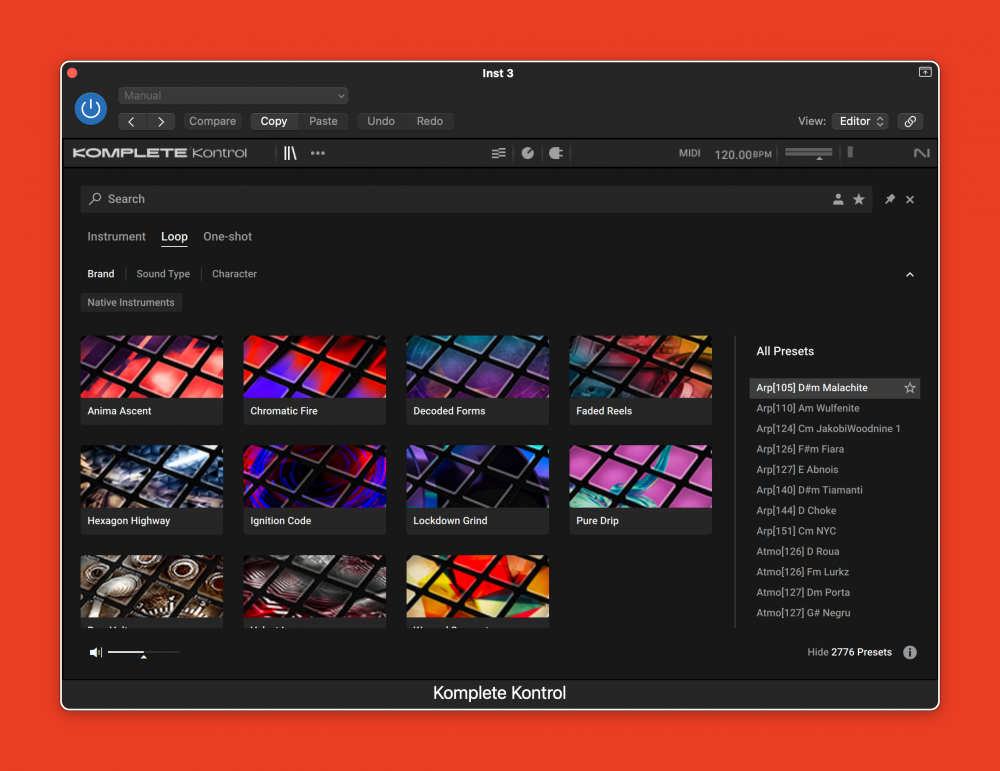The height and width of the screenshot is (771, 1000).
Task: Click the 120.00 BPM tempo value
Action: point(743,154)
